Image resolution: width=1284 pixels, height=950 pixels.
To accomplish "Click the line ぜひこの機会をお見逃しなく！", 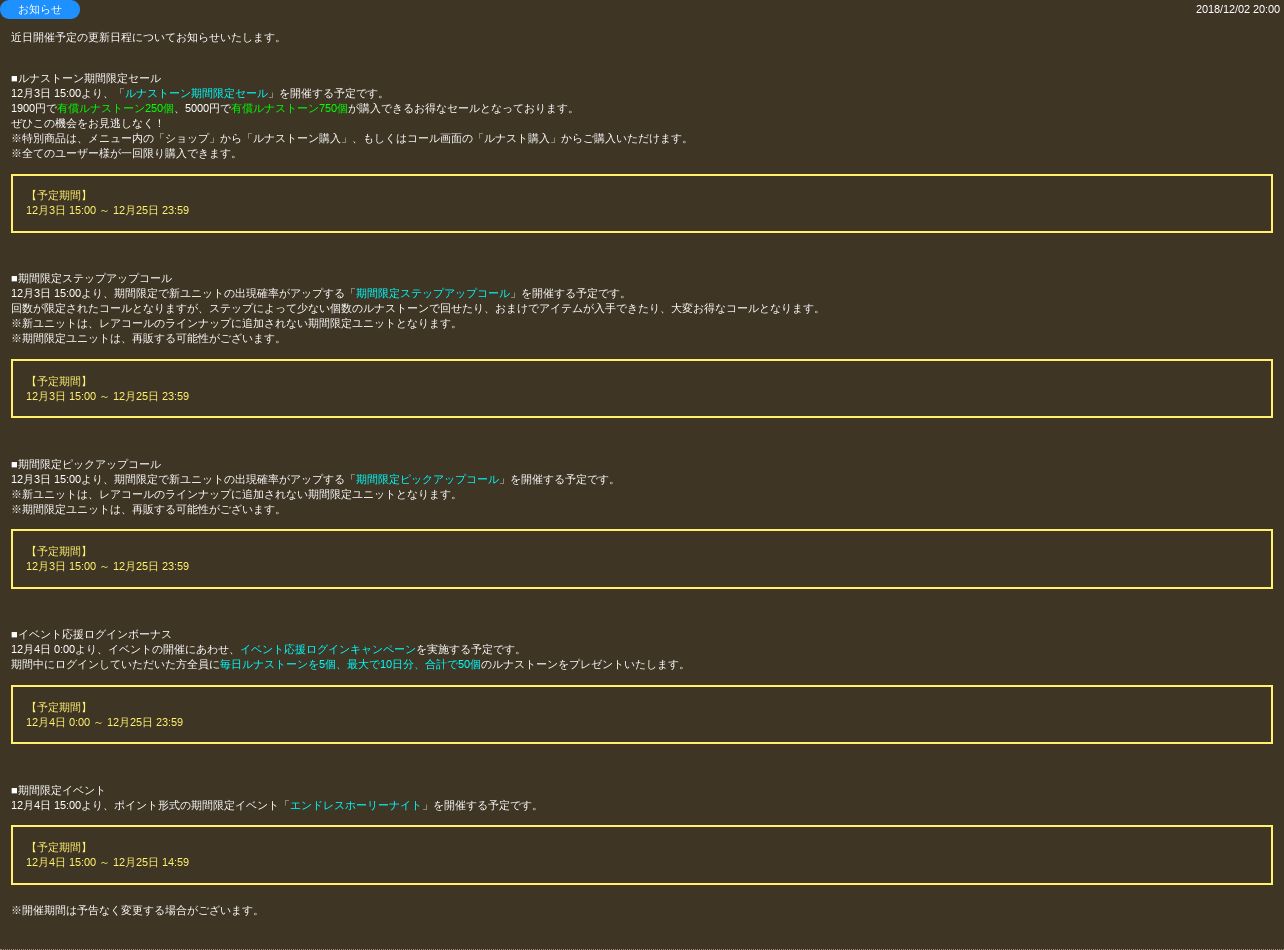I will click(x=88, y=123).
